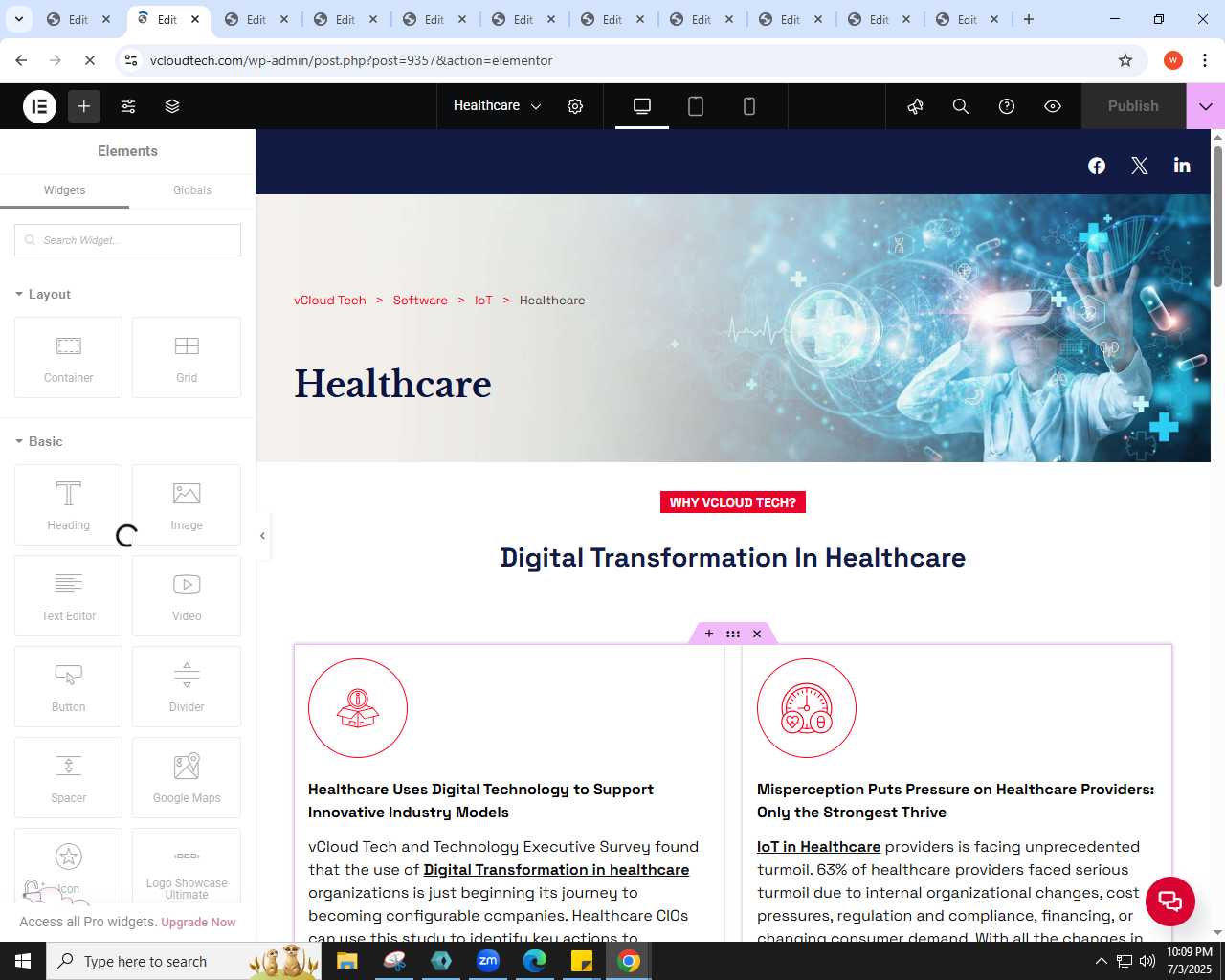Click the taskbar search box
This screenshot has width=1225, height=980.
184,961
